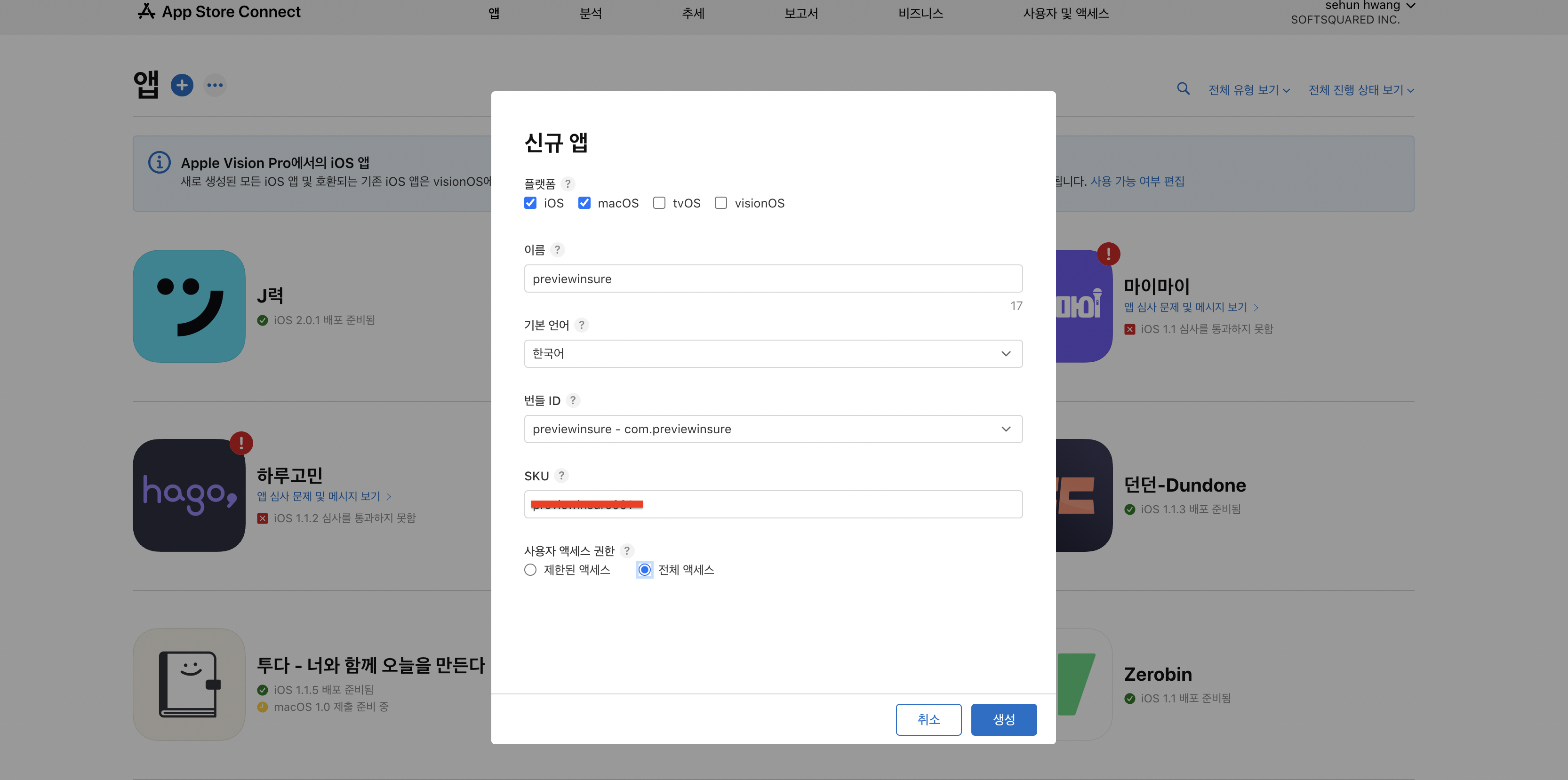The width and height of the screenshot is (1568, 780).
Task: Check the visionOS platform checkbox
Action: (x=720, y=203)
